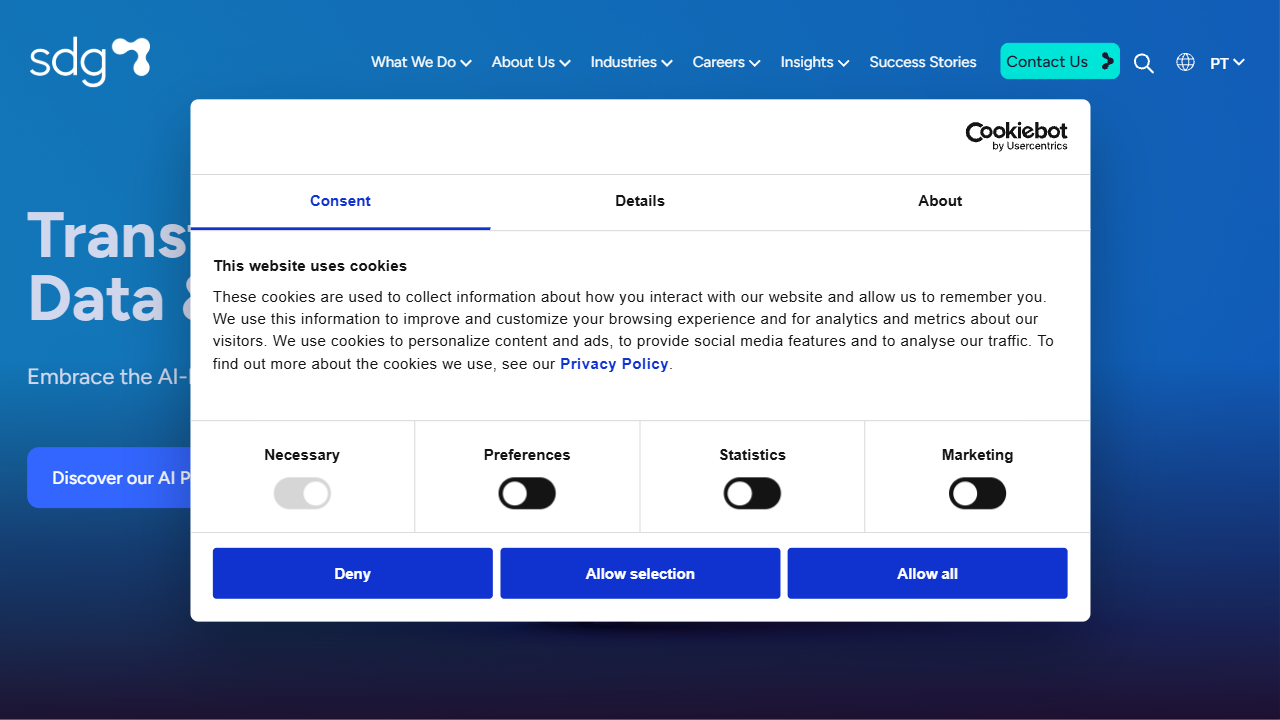Enable the Marketing cookies switch
Screen dimensions: 1280x720
coord(977,493)
